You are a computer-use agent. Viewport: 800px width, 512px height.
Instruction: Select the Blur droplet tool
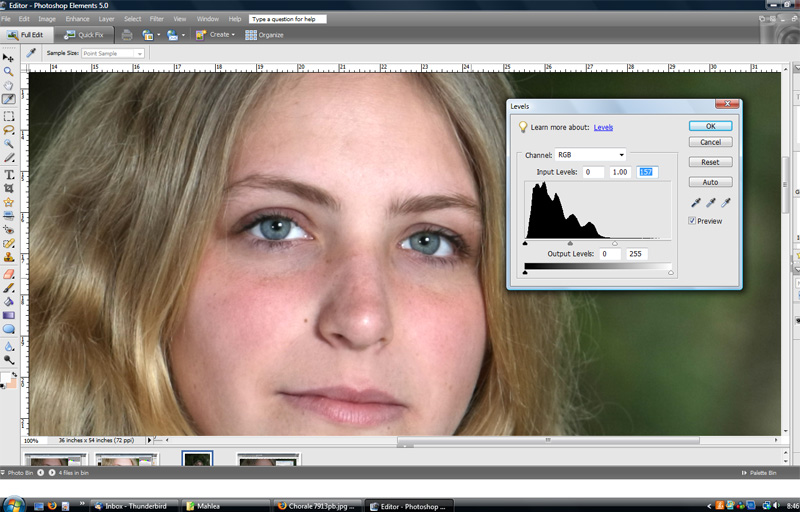tap(8, 346)
